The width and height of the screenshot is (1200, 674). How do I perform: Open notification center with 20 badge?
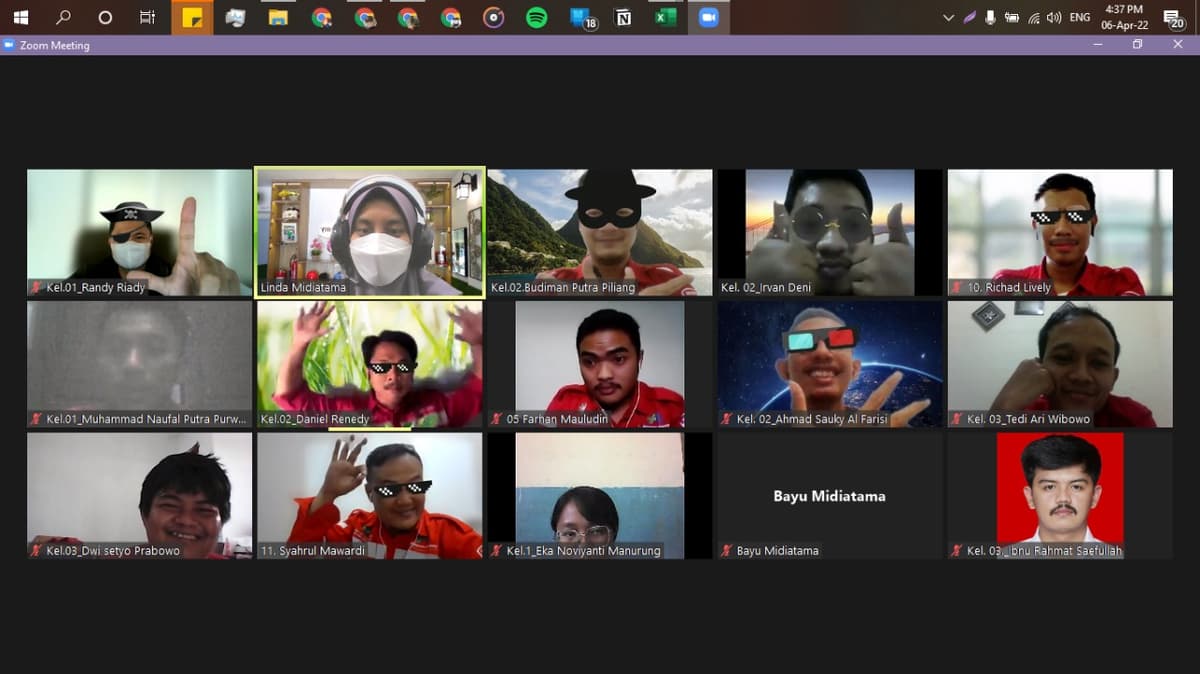[1174, 18]
